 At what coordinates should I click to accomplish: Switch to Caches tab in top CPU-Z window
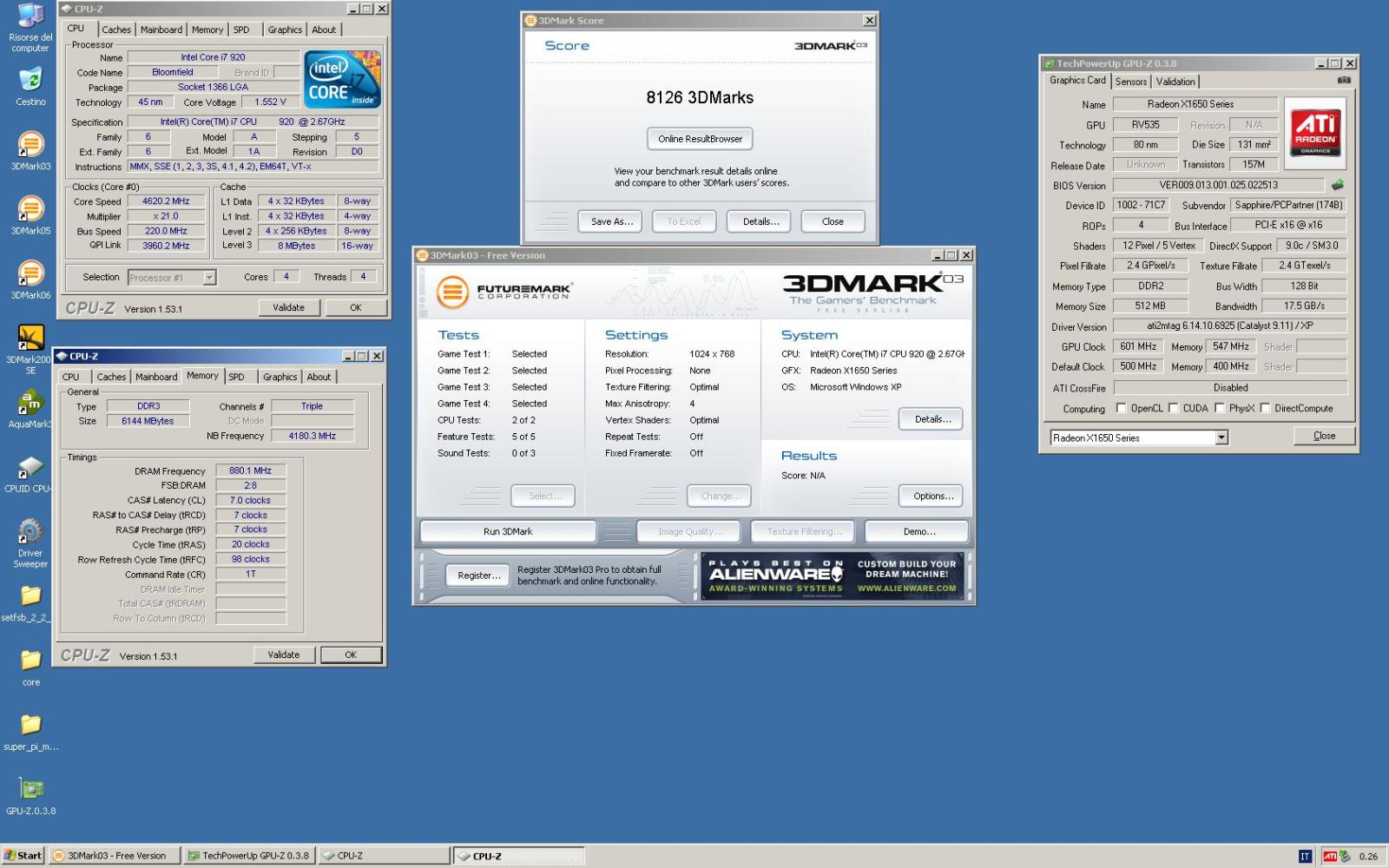pyautogui.click(x=116, y=30)
